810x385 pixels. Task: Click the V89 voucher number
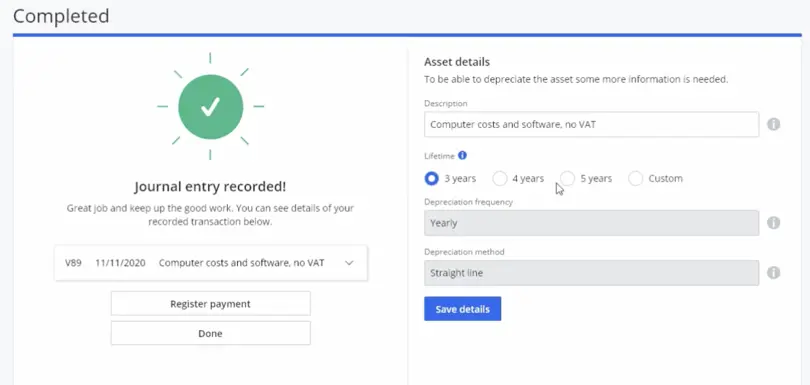[x=73, y=263]
